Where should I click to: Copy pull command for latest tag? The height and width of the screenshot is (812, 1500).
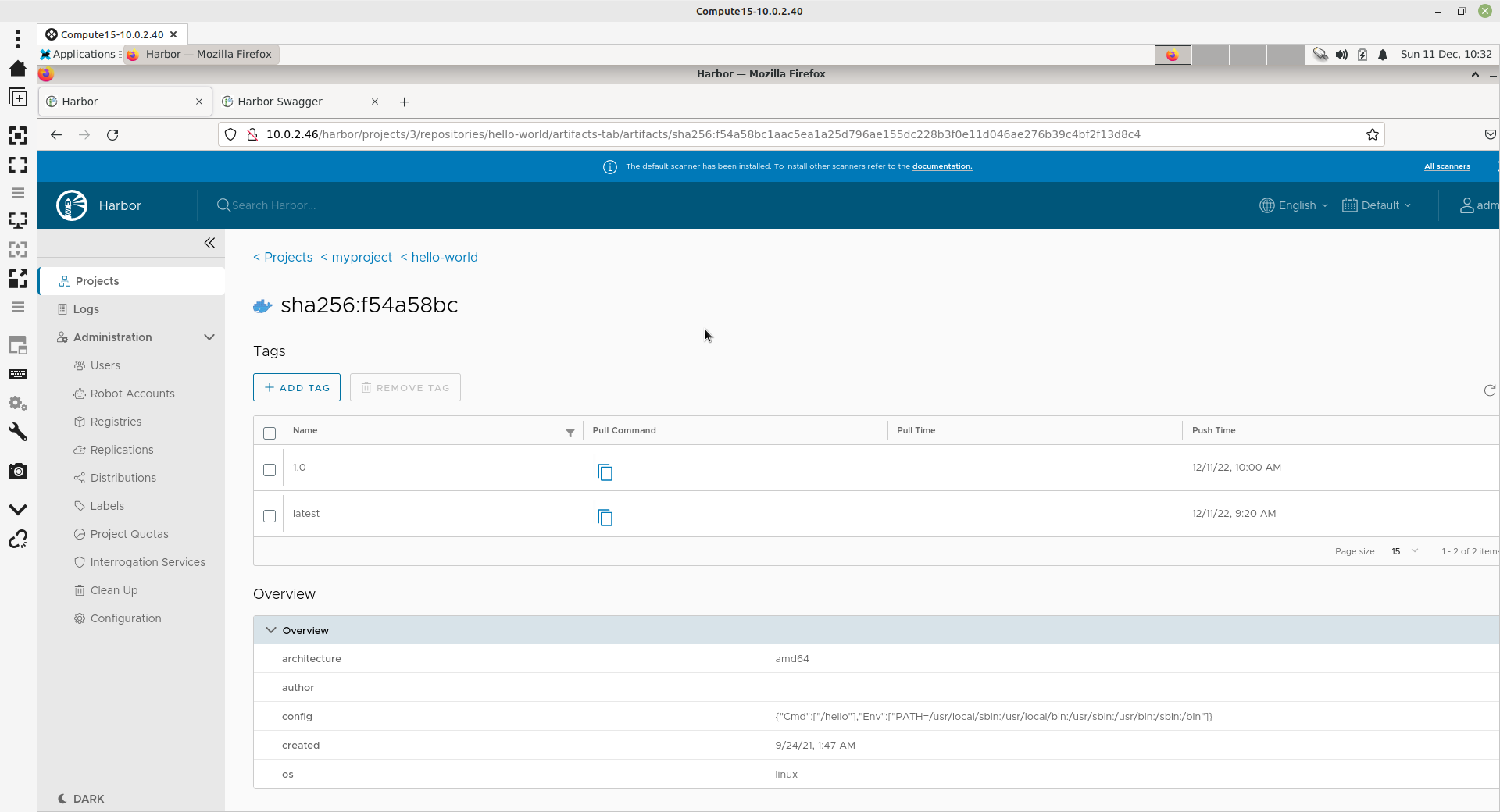click(605, 518)
